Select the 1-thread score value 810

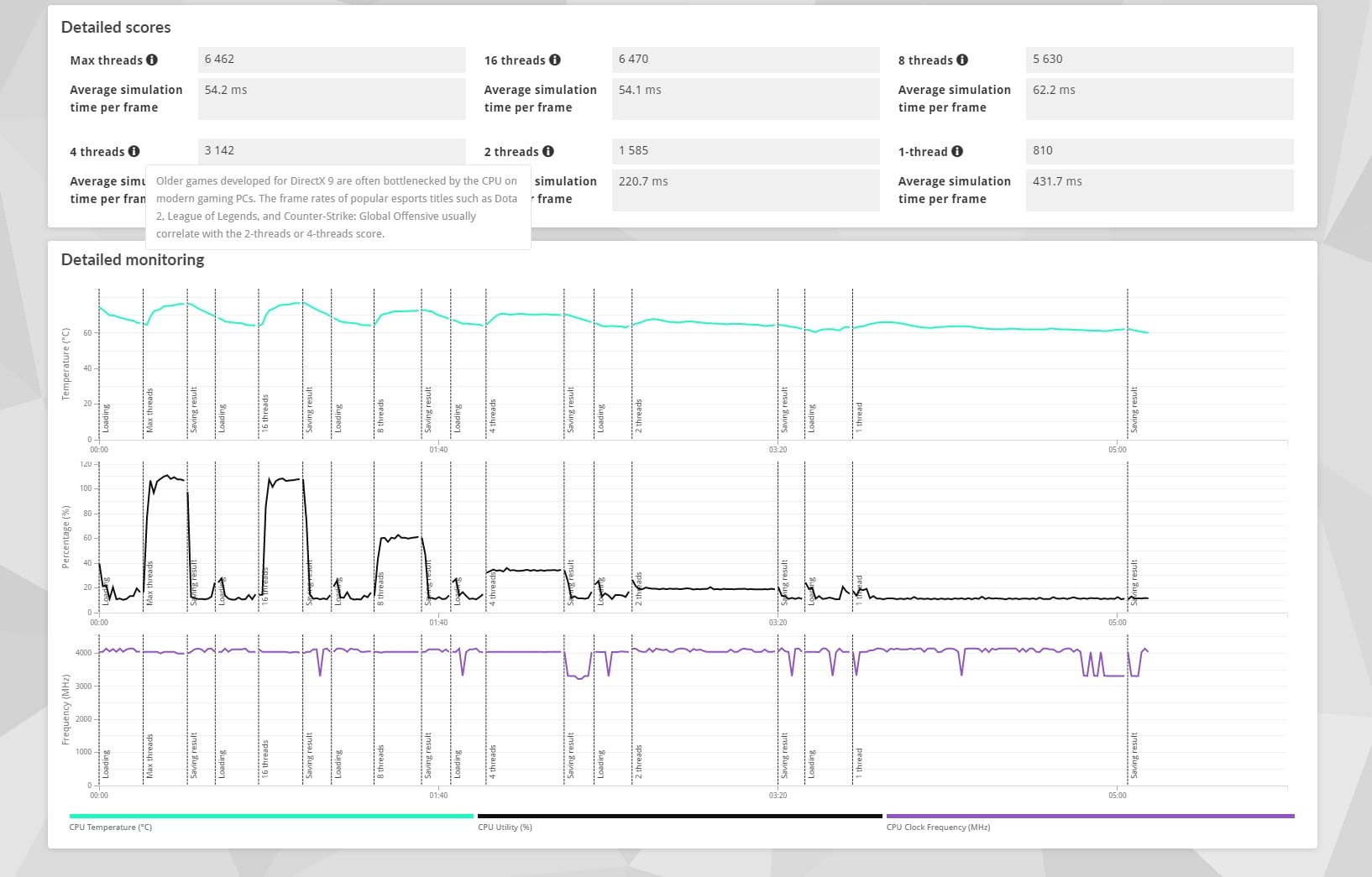click(x=1160, y=151)
